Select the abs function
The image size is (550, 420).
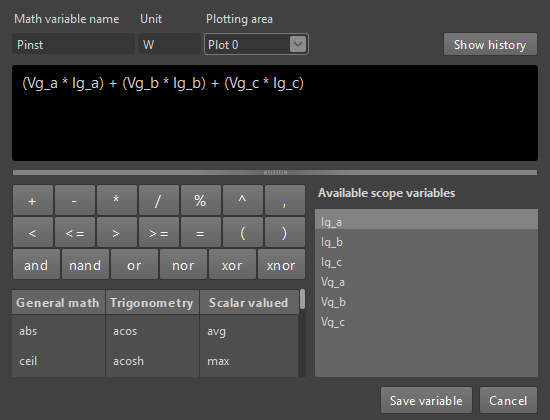[58, 331]
